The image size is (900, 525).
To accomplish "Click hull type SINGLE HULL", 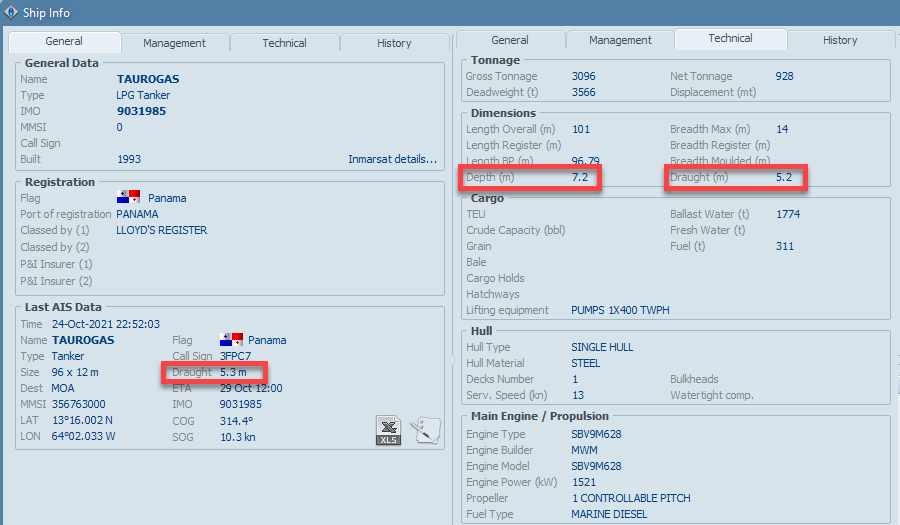I will [x=602, y=347].
